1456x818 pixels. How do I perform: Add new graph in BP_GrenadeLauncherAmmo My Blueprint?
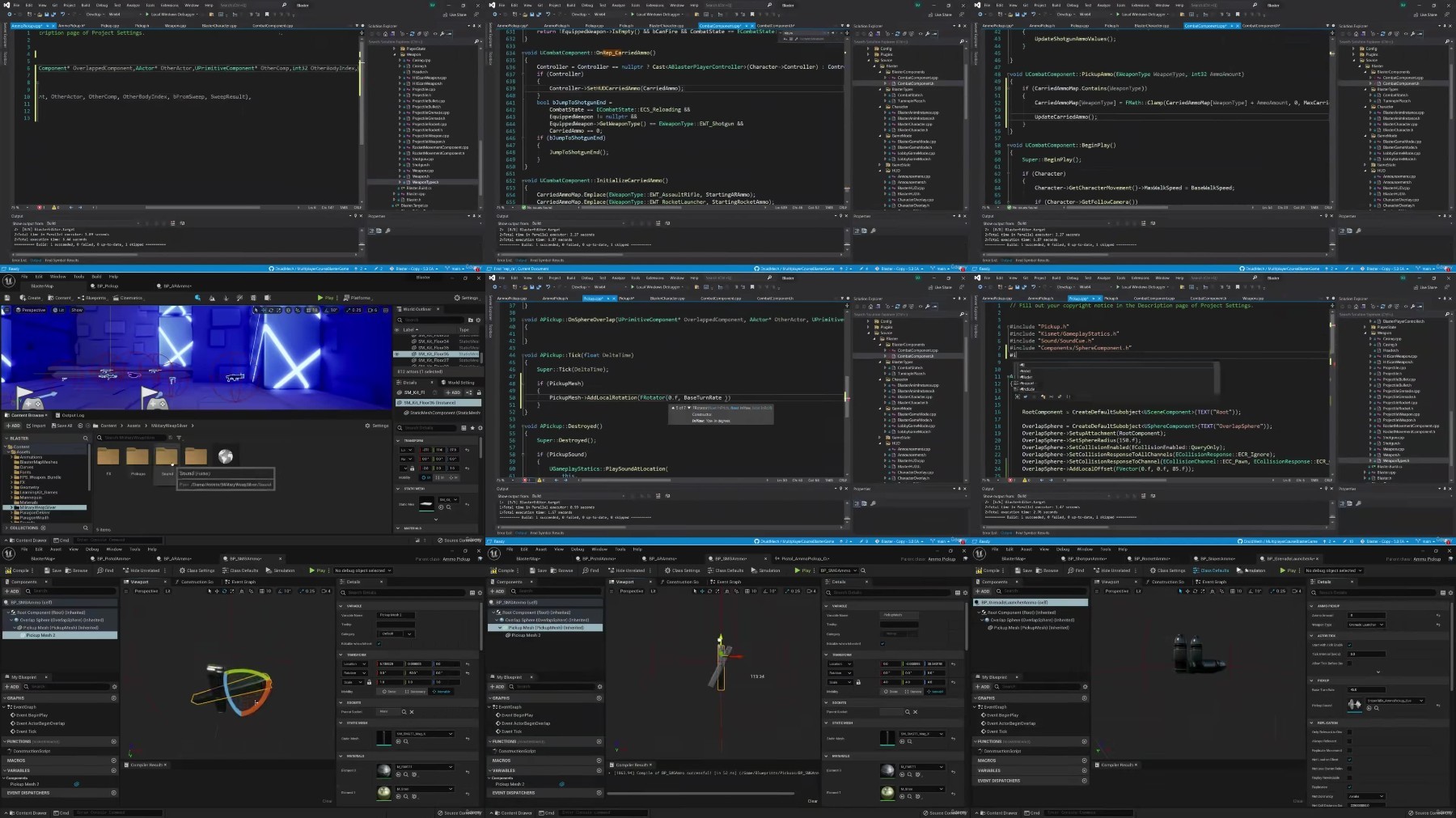[1085, 698]
